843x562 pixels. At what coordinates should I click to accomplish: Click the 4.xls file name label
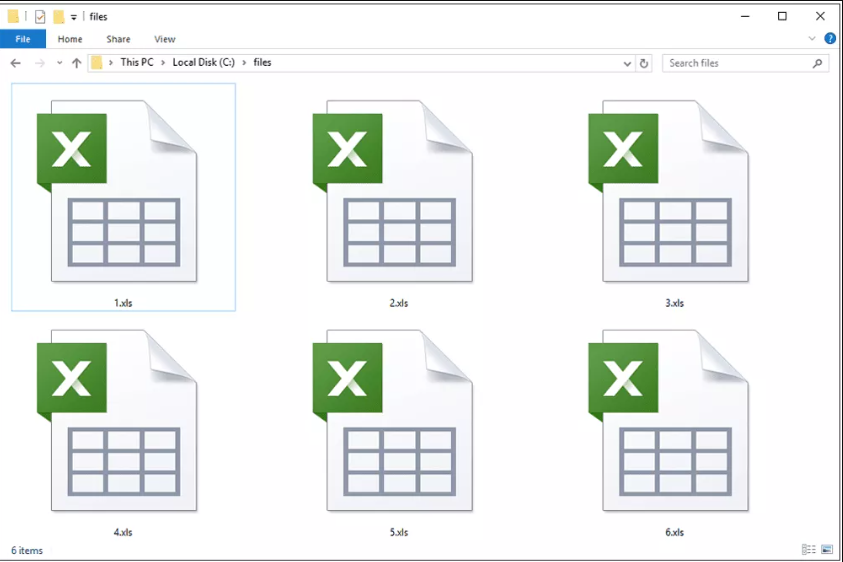[123, 532]
